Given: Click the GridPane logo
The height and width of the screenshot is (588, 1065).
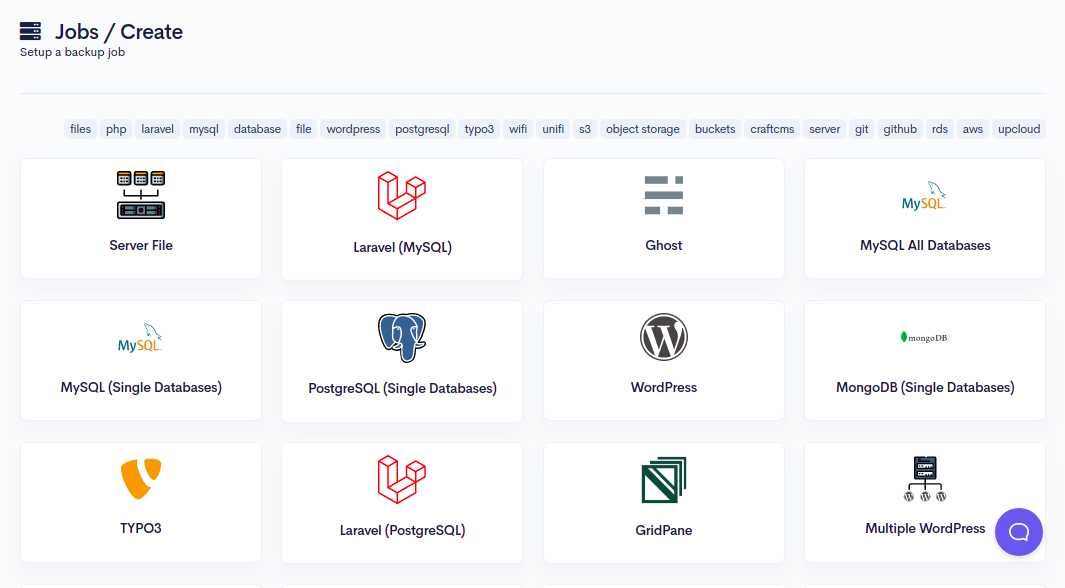Looking at the screenshot, I should point(664,479).
